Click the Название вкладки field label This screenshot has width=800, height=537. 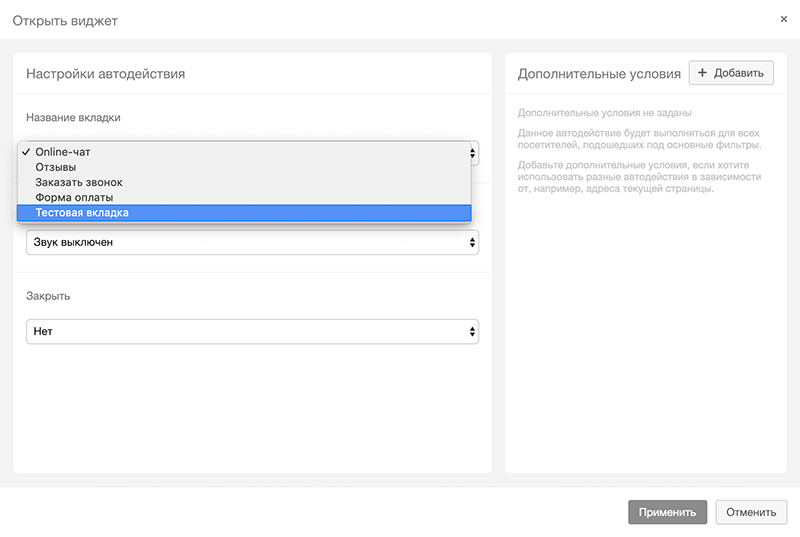73,118
